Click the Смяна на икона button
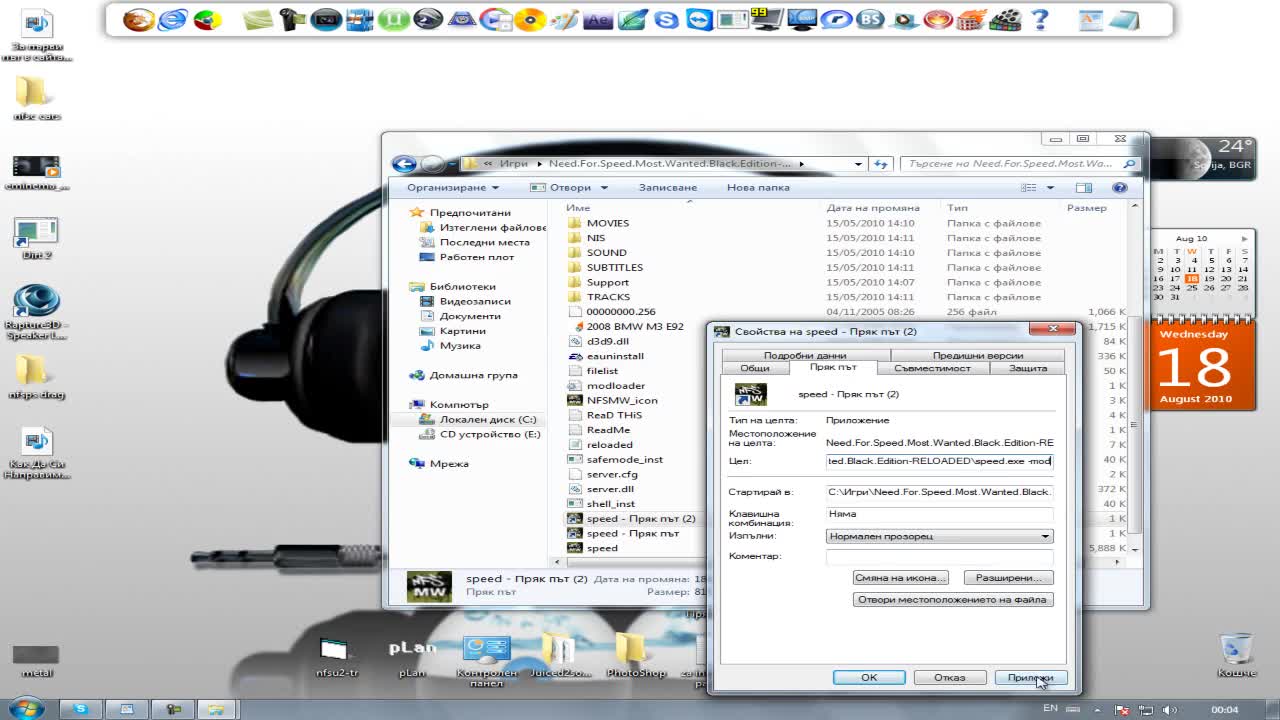Viewport: 1280px width, 720px height. coord(900,577)
